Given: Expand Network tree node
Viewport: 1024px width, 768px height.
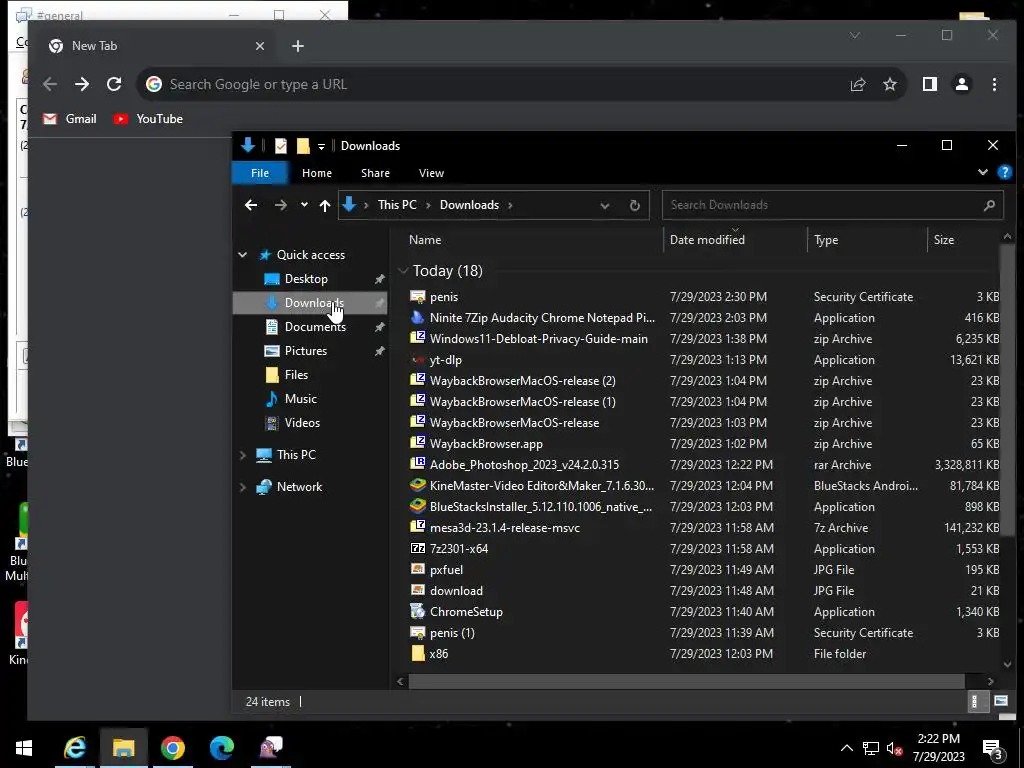Looking at the screenshot, I should (243, 487).
